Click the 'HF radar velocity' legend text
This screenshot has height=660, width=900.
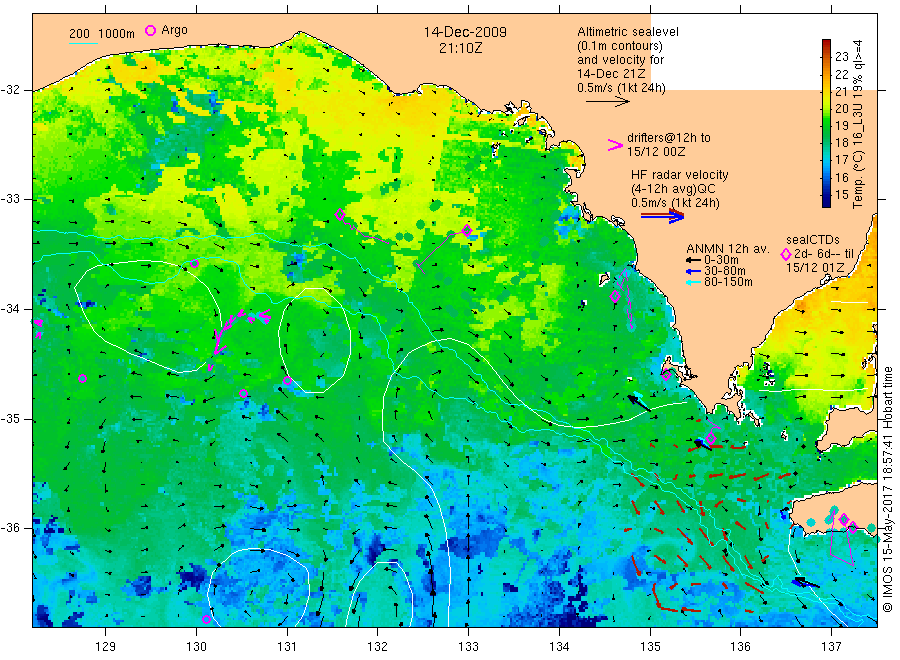coord(680,174)
